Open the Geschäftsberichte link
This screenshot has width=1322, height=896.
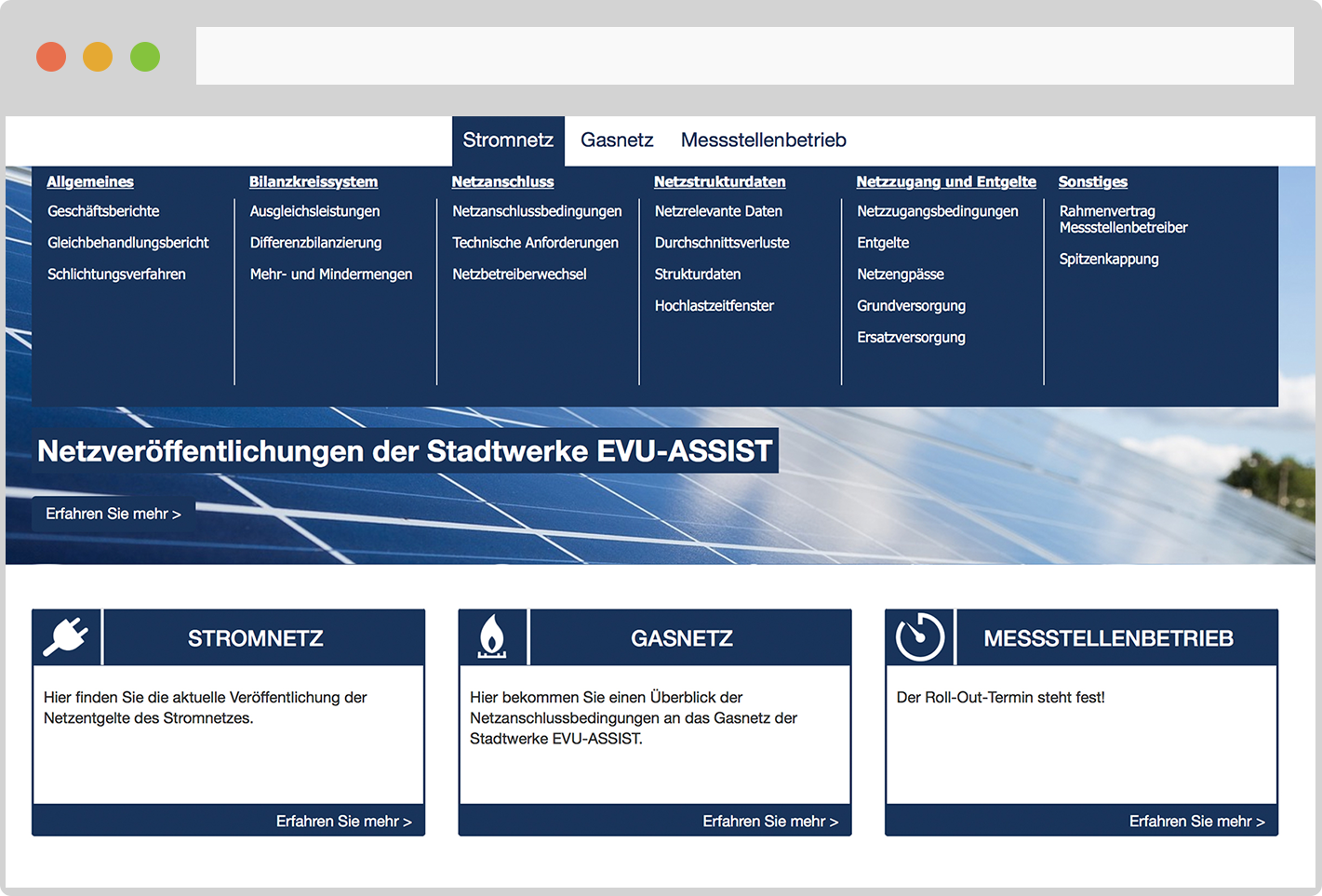coord(103,211)
